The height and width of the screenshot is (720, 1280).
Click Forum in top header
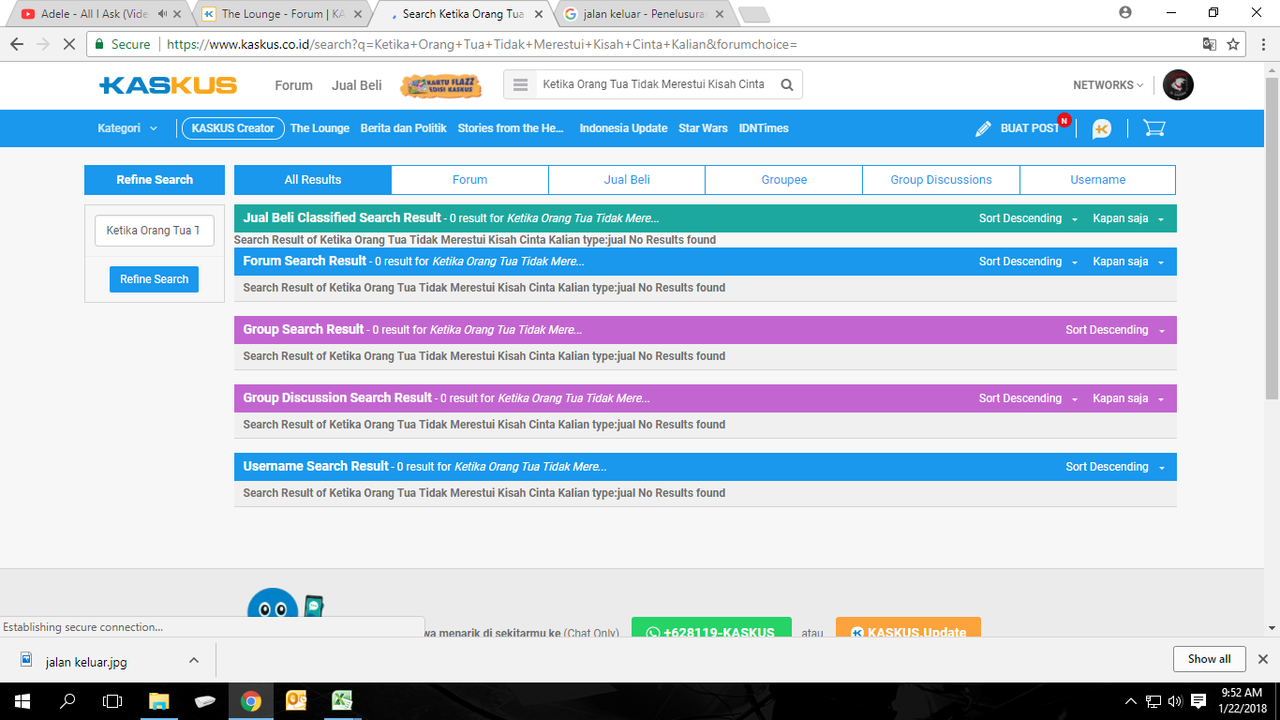[294, 85]
